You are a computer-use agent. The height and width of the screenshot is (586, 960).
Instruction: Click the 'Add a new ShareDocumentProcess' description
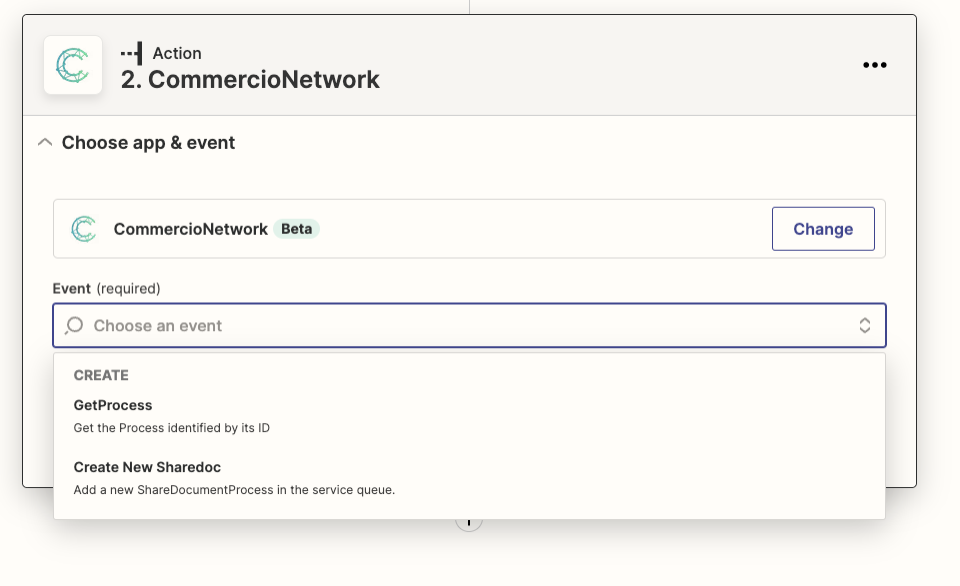click(234, 490)
